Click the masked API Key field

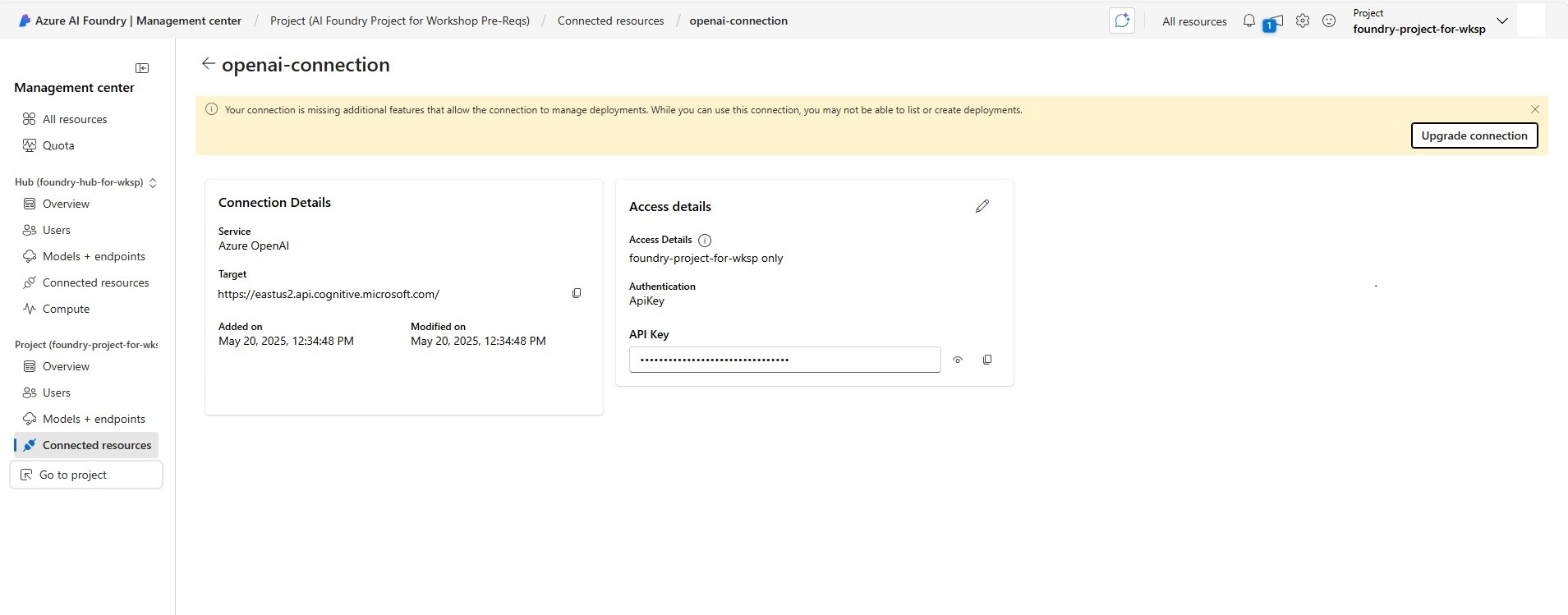point(784,360)
